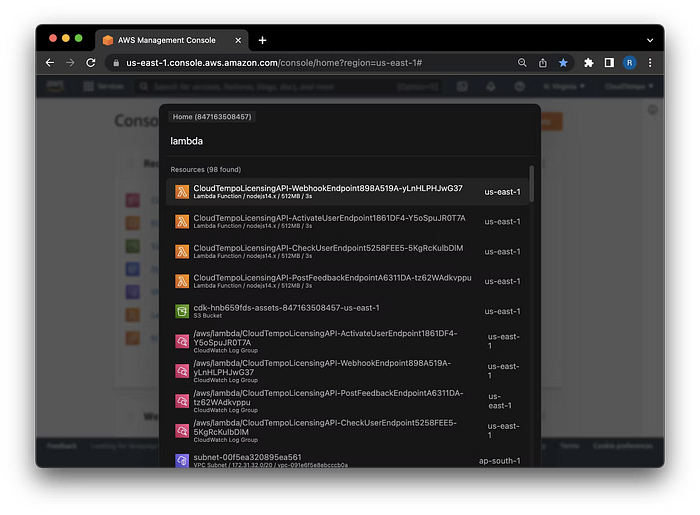
Task: Open the N. Virginia region dropdown
Action: (x=564, y=87)
